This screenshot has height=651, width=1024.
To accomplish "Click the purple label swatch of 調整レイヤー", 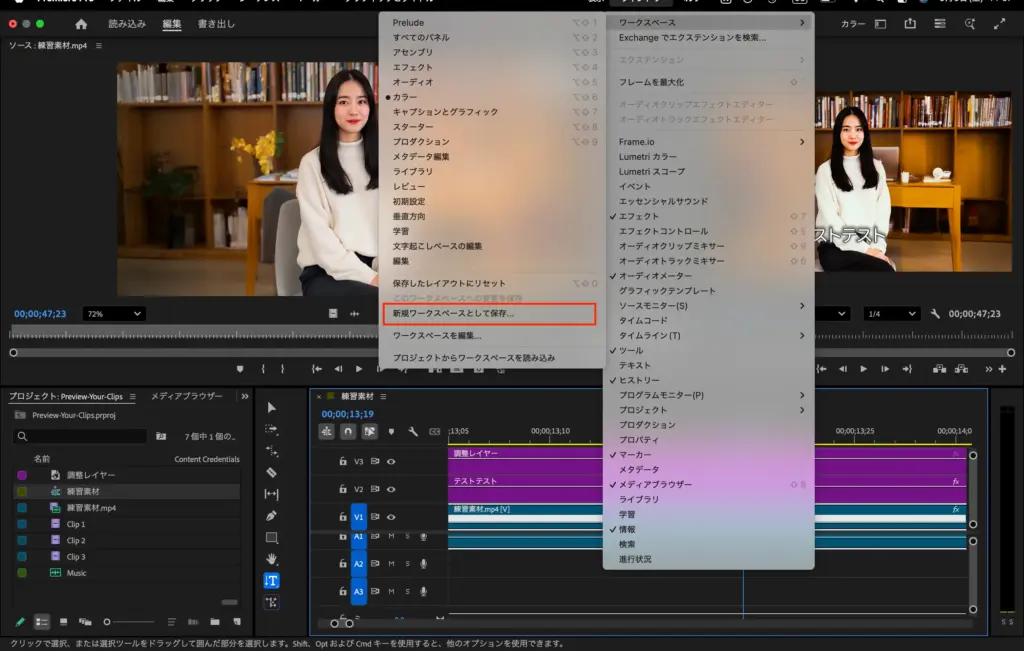I will point(22,475).
